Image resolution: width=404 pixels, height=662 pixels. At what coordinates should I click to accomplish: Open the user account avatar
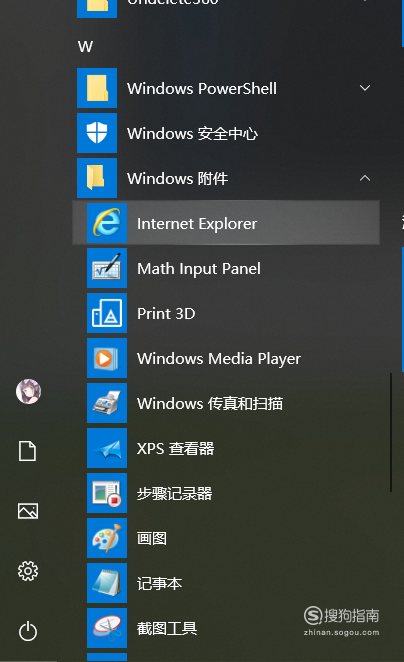coord(28,391)
